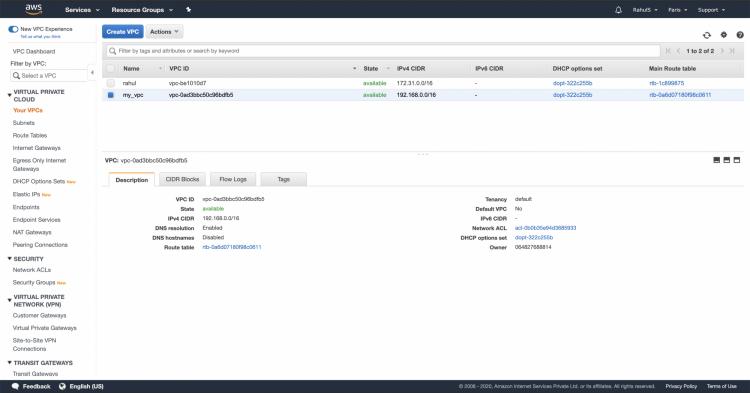Open Peering Connections in sidebar
The height and width of the screenshot is (393, 750).
coord(40,245)
